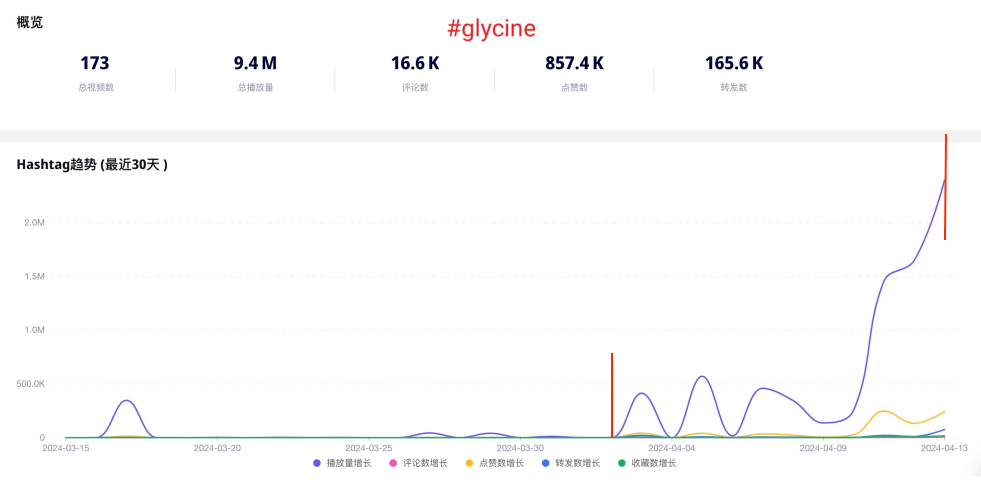This screenshot has width=981, height=490.
Task: Click the blue 转发数增长 legend dot
Action: tap(545, 463)
